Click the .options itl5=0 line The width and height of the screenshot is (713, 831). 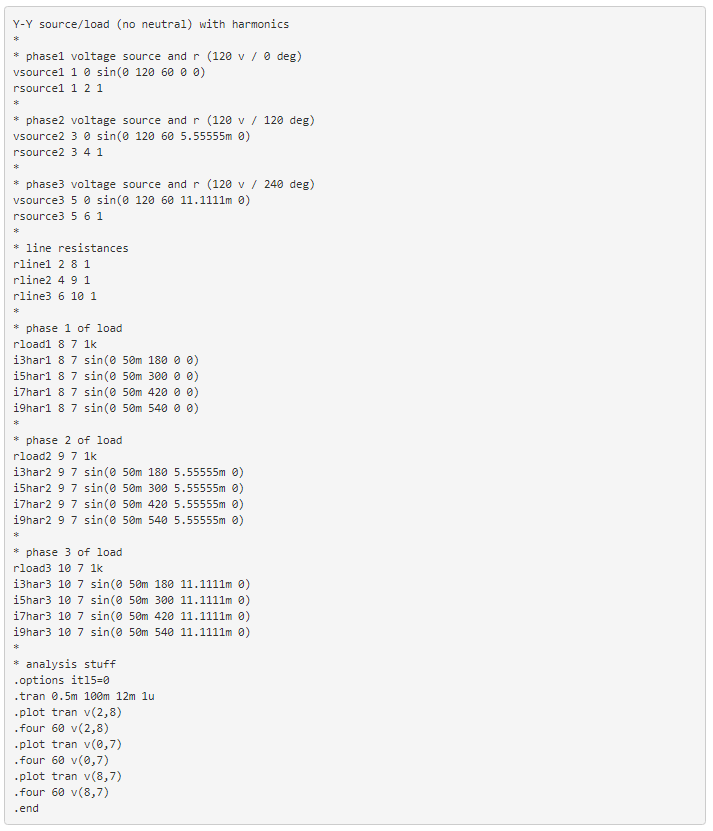(62, 680)
